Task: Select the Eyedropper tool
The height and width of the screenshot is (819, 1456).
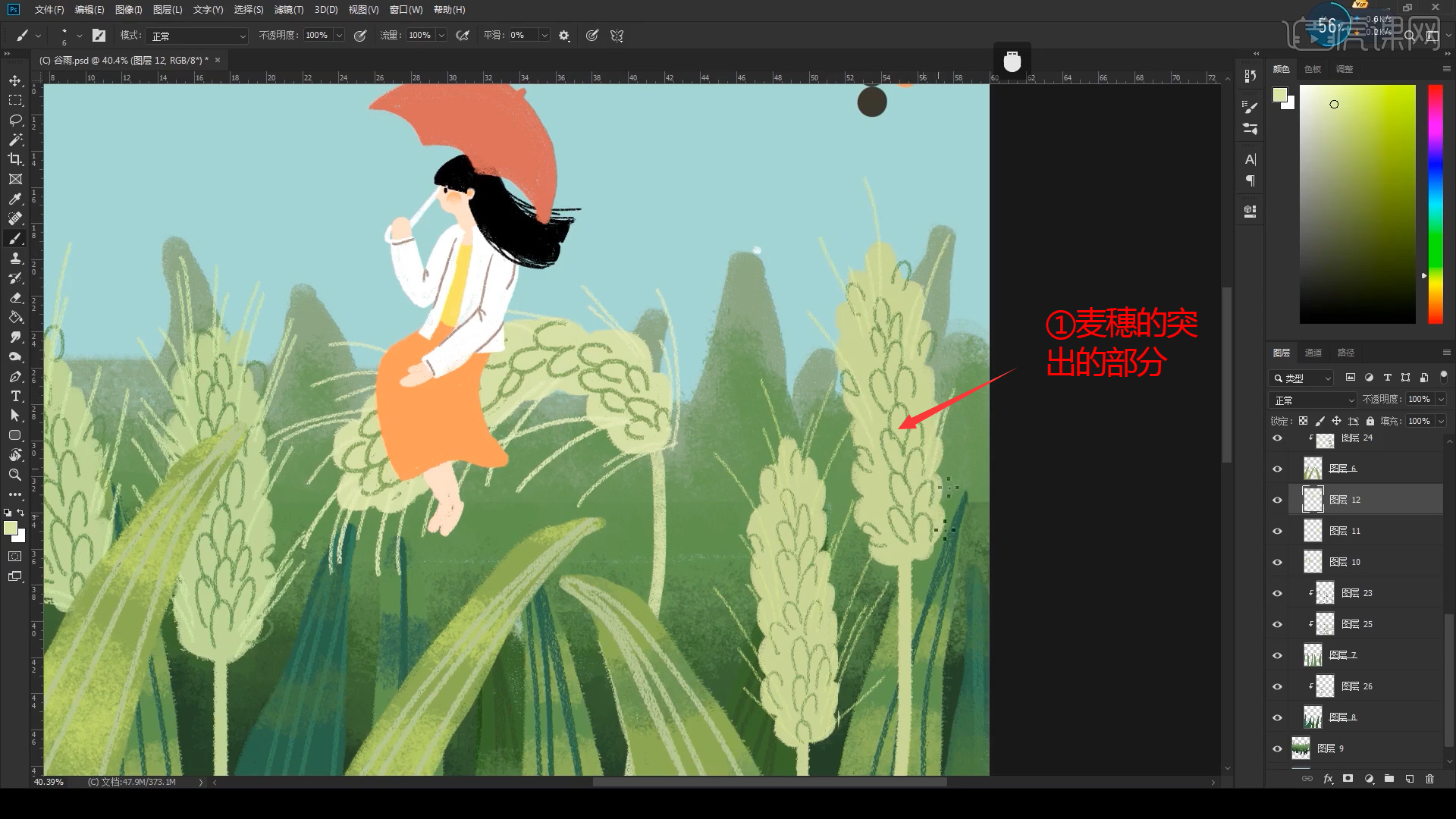Action: [15, 199]
